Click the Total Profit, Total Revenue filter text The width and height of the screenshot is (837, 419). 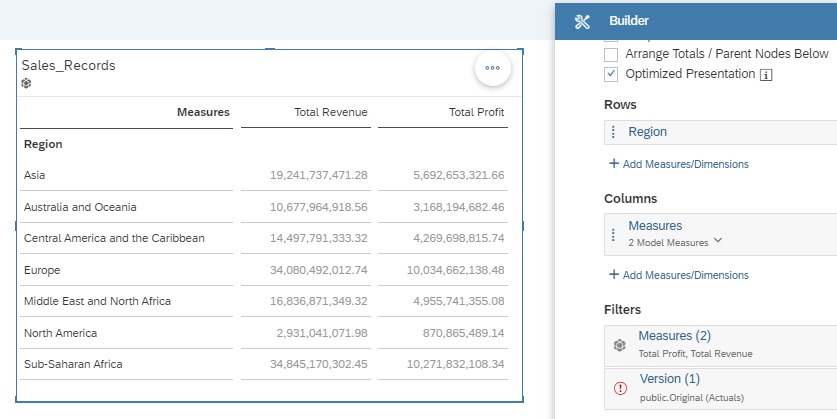(x=696, y=354)
